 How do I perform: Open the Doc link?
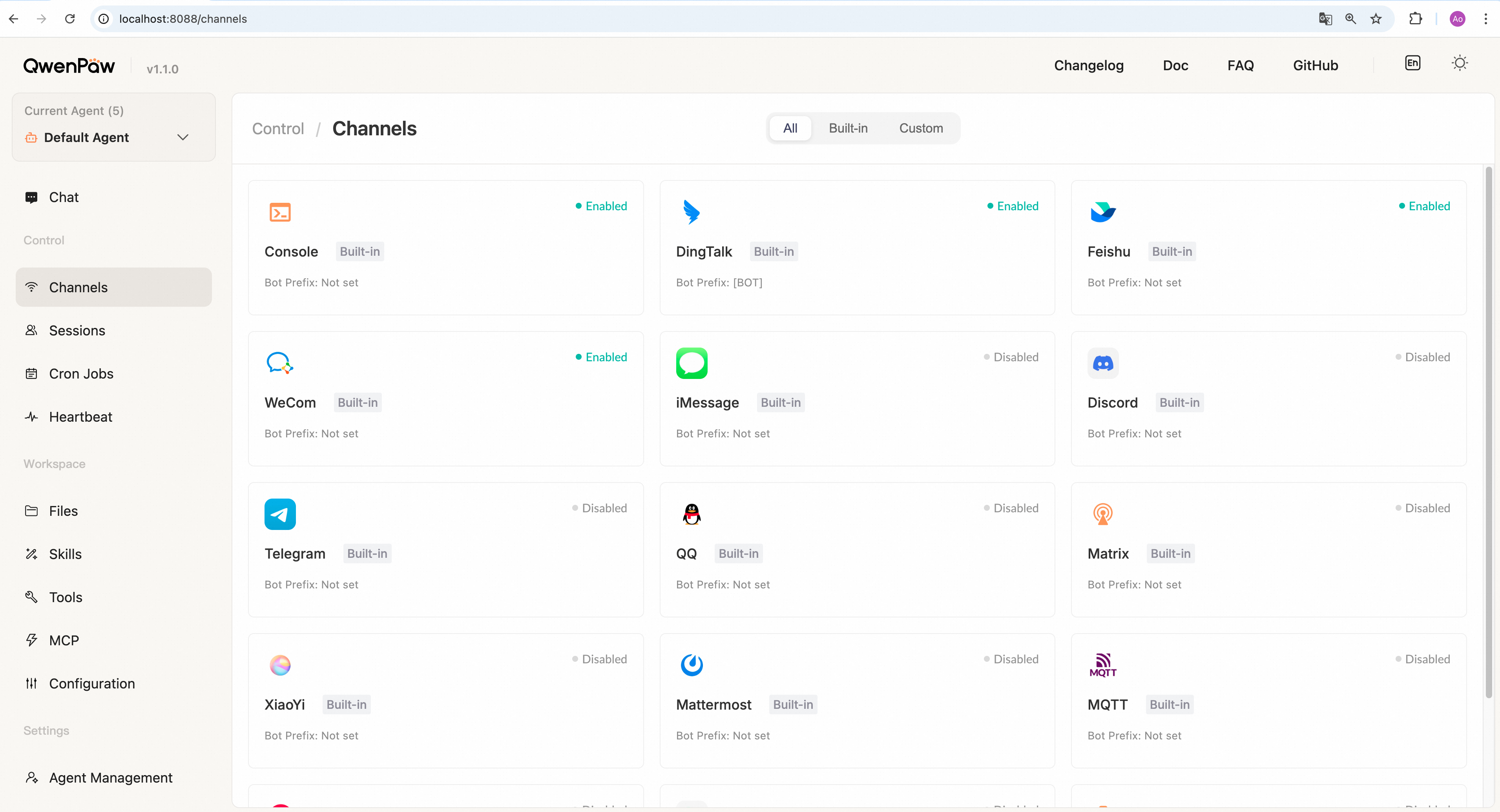1175,65
